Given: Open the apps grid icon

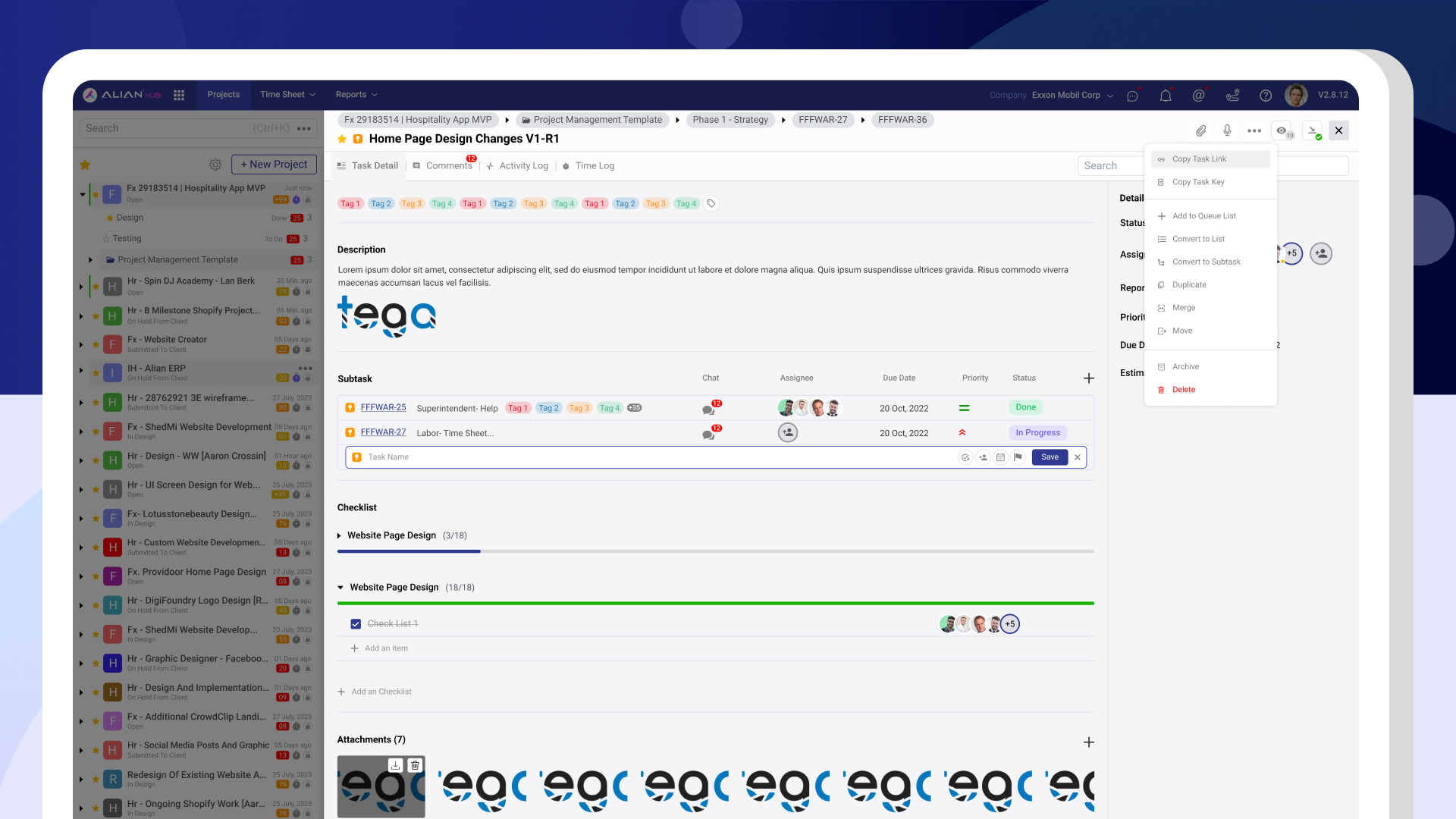Looking at the screenshot, I should [x=179, y=96].
